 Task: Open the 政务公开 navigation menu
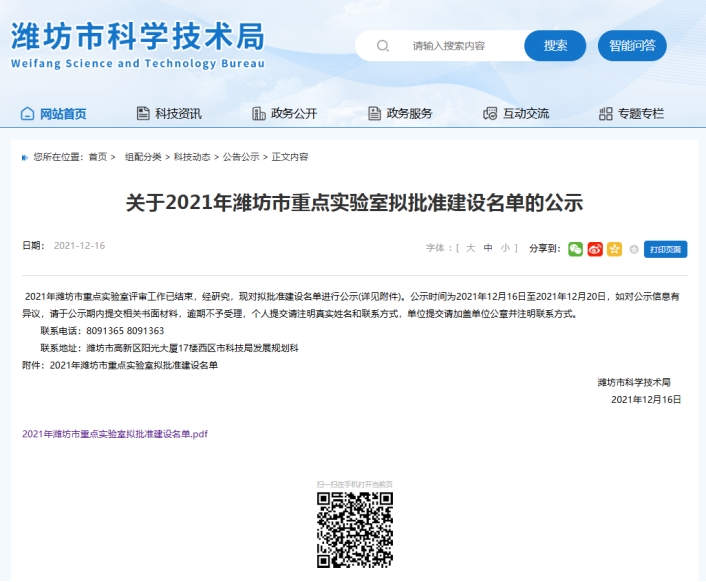(285, 114)
